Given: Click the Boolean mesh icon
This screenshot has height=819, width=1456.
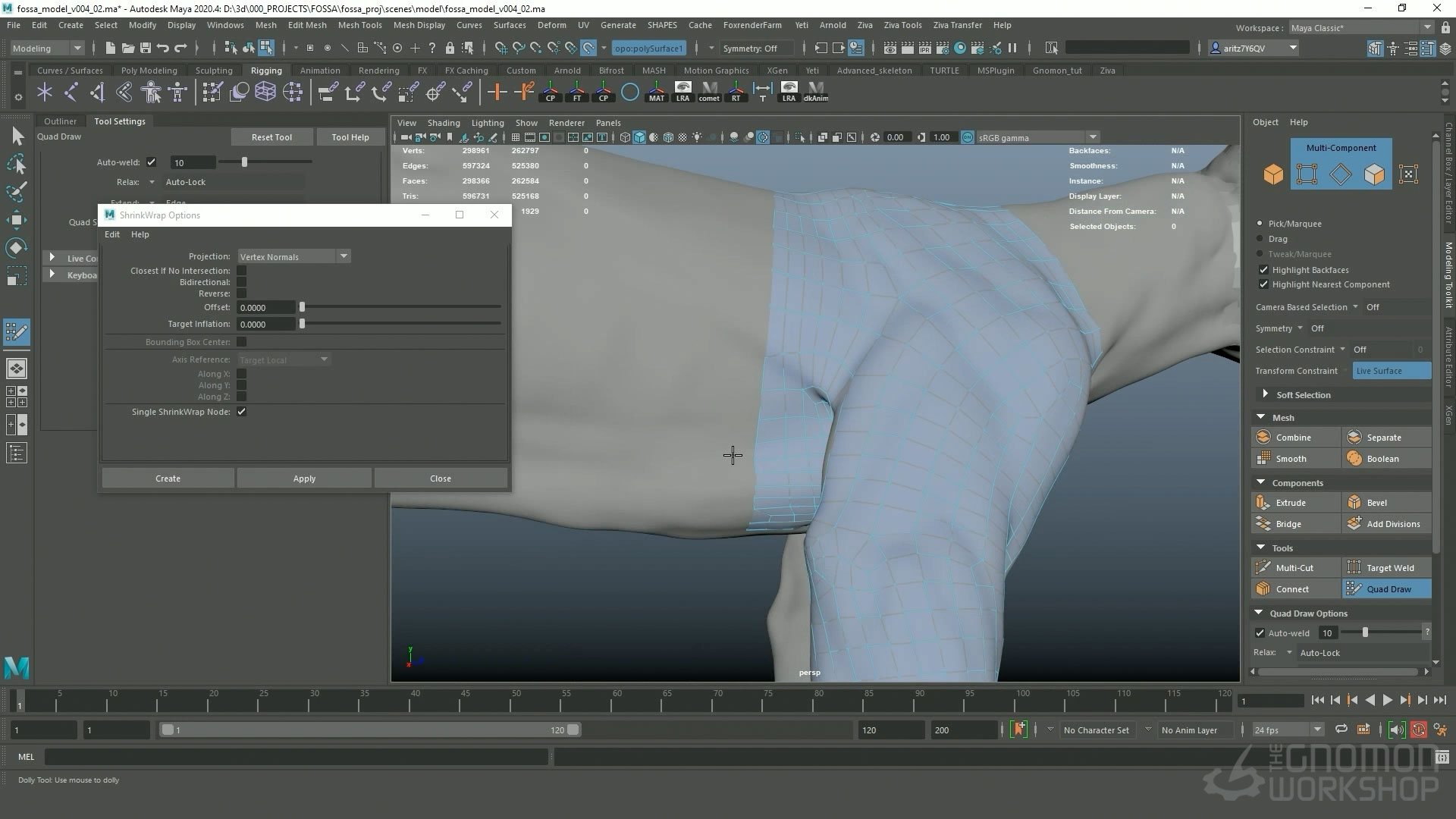Looking at the screenshot, I should point(1354,459).
